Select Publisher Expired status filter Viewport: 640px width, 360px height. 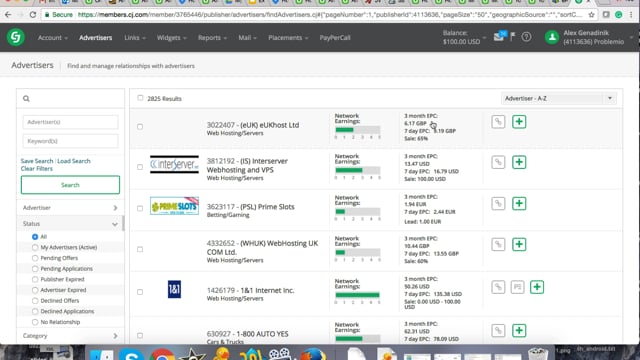coord(35,279)
